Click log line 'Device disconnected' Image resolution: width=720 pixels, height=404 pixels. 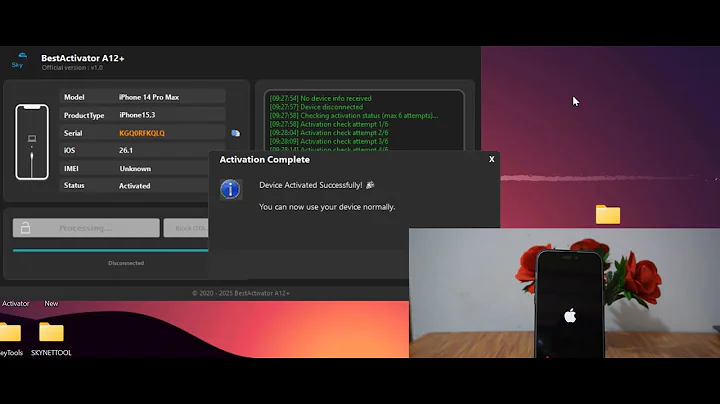point(316,107)
